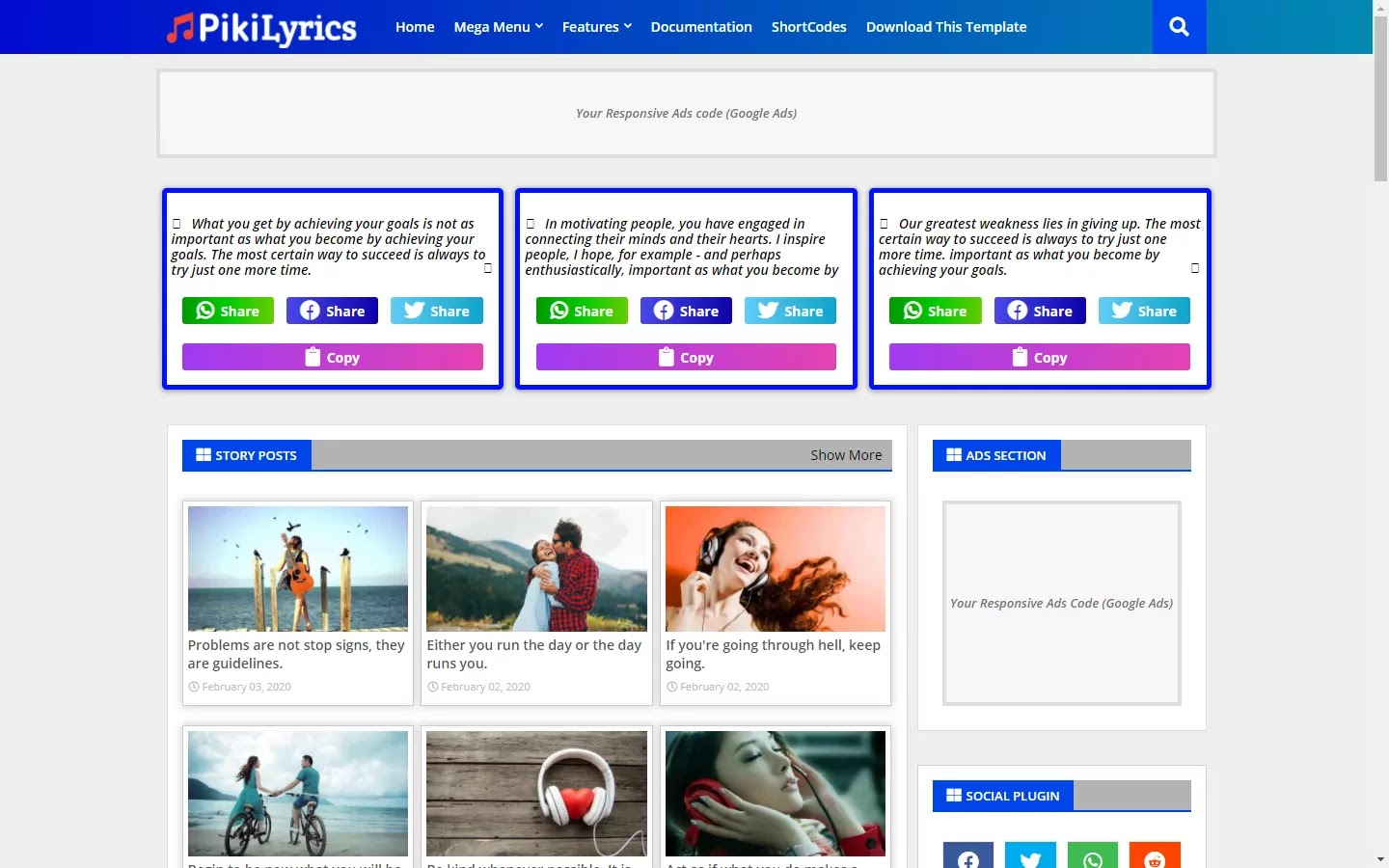Viewport: 1389px width, 868px height.
Task: Open 'Problems are not stop signs' post title
Action: tap(296, 654)
